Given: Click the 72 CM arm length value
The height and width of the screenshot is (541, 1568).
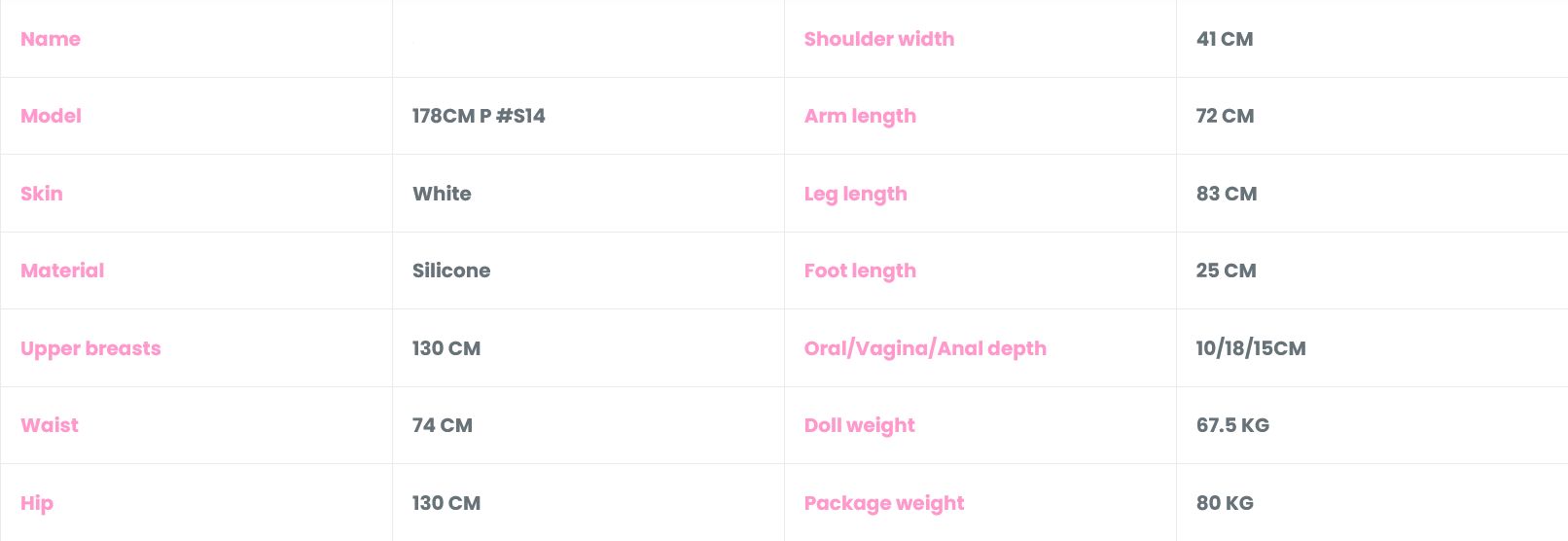Looking at the screenshot, I should (1225, 116).
